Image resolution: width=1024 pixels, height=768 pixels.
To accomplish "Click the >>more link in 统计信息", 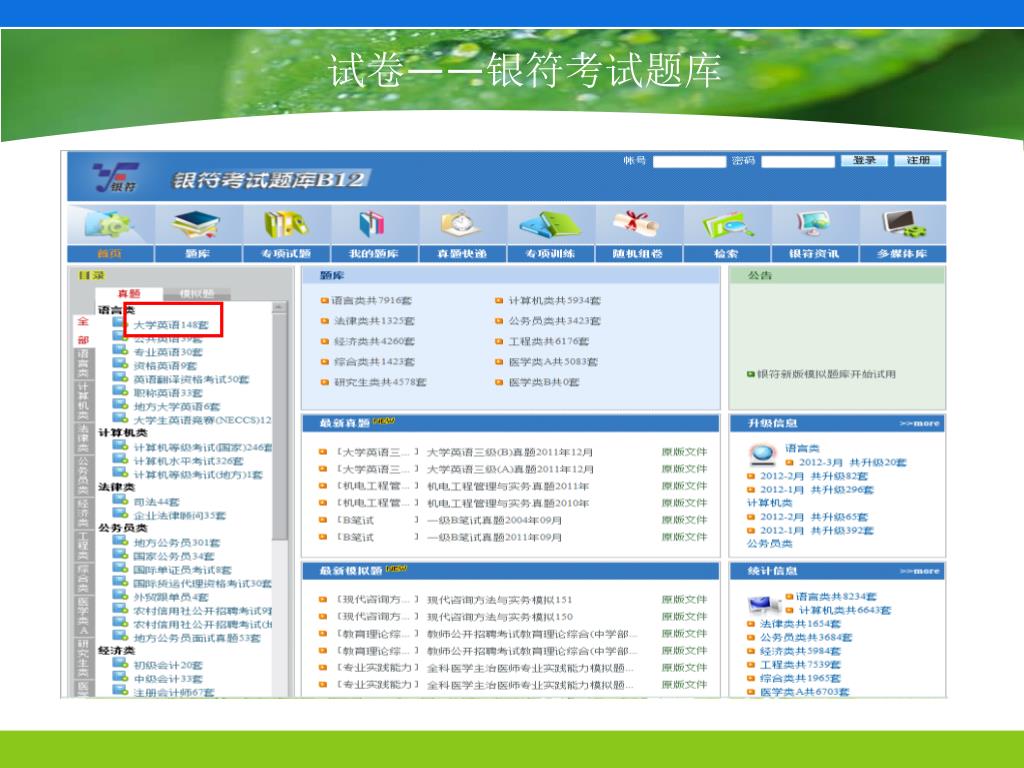I will pyautogui.click(x=919, y=571).
